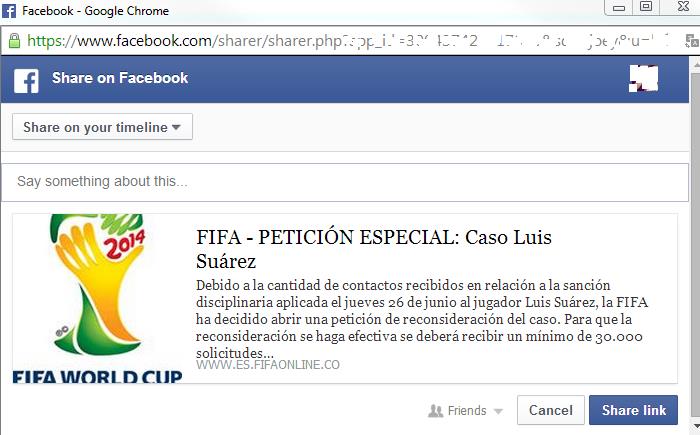Image resolution: width=700 pixels, height=435 pixels.
Task: Click the Share link button
Action: 633,410
